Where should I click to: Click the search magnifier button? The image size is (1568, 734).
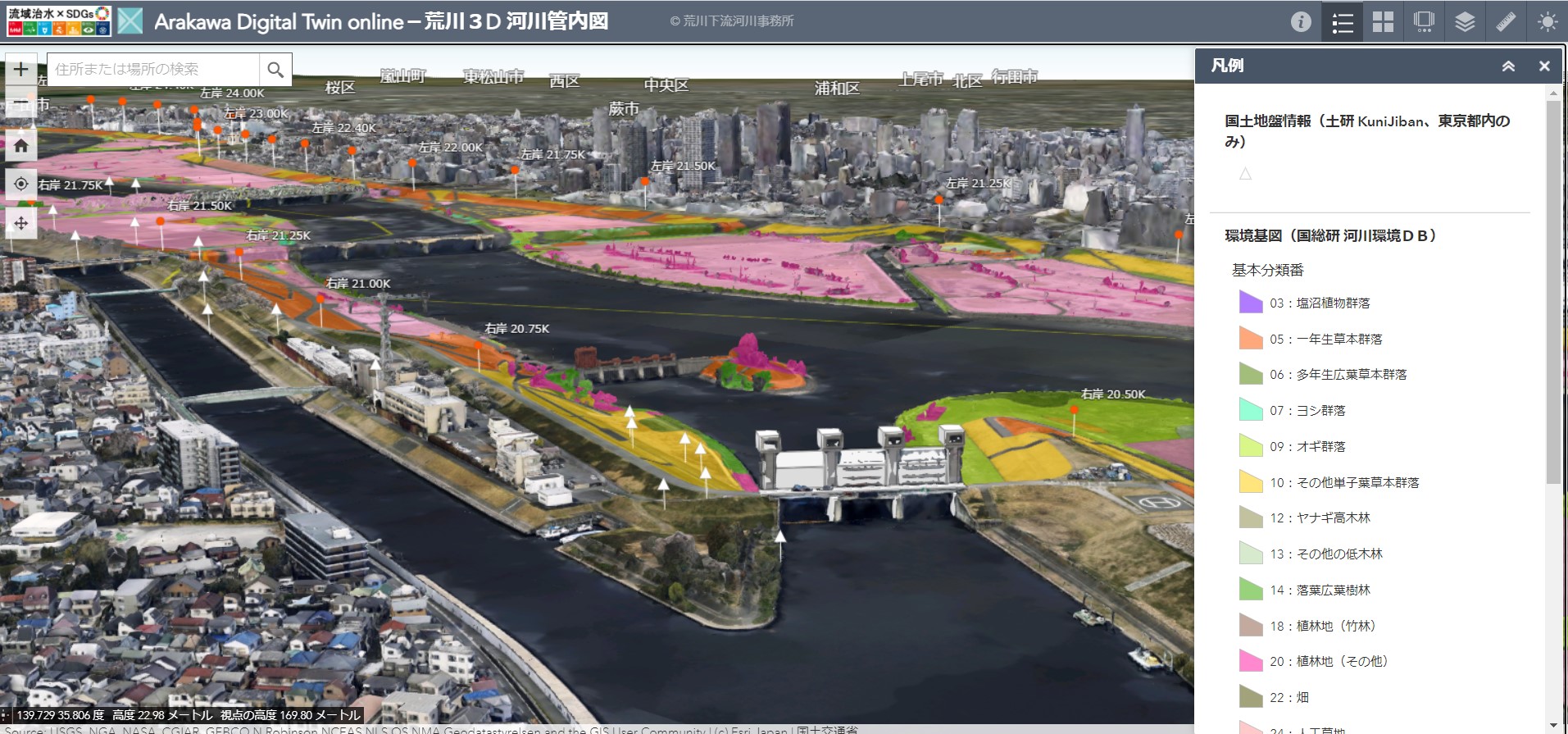point(275,70)
